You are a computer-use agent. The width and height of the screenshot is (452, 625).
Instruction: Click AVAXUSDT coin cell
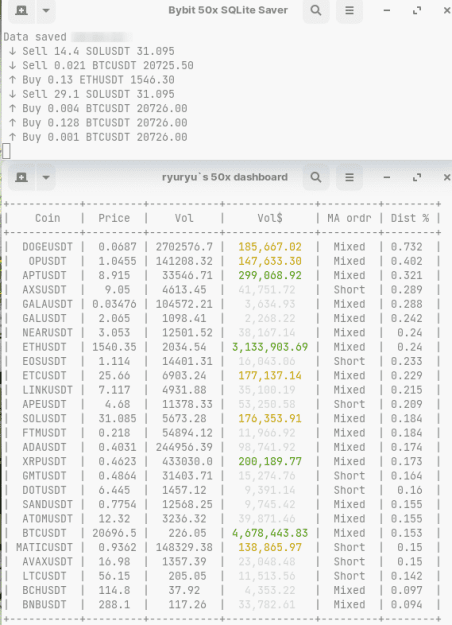click(47, 562)
